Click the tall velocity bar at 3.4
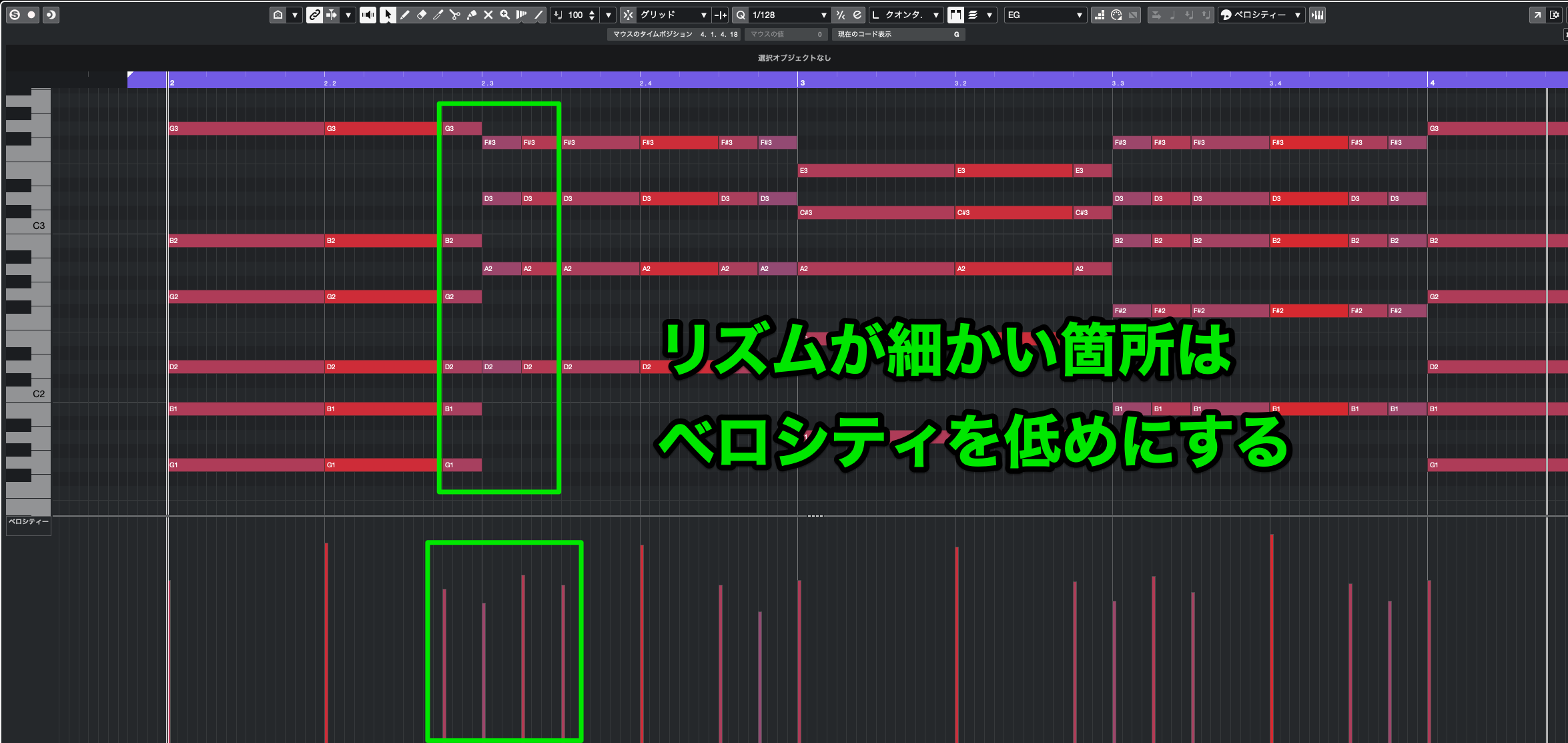 [x=1272, y=638]
